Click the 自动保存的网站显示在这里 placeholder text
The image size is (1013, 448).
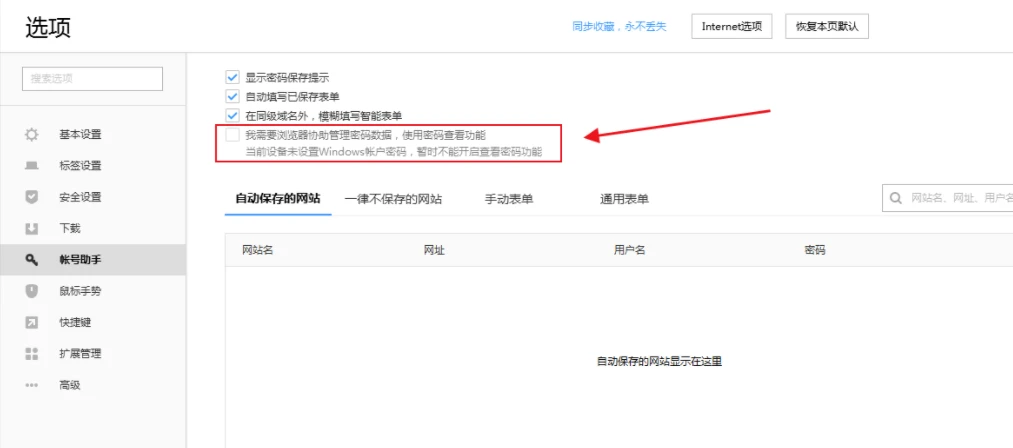coord(659,361)
